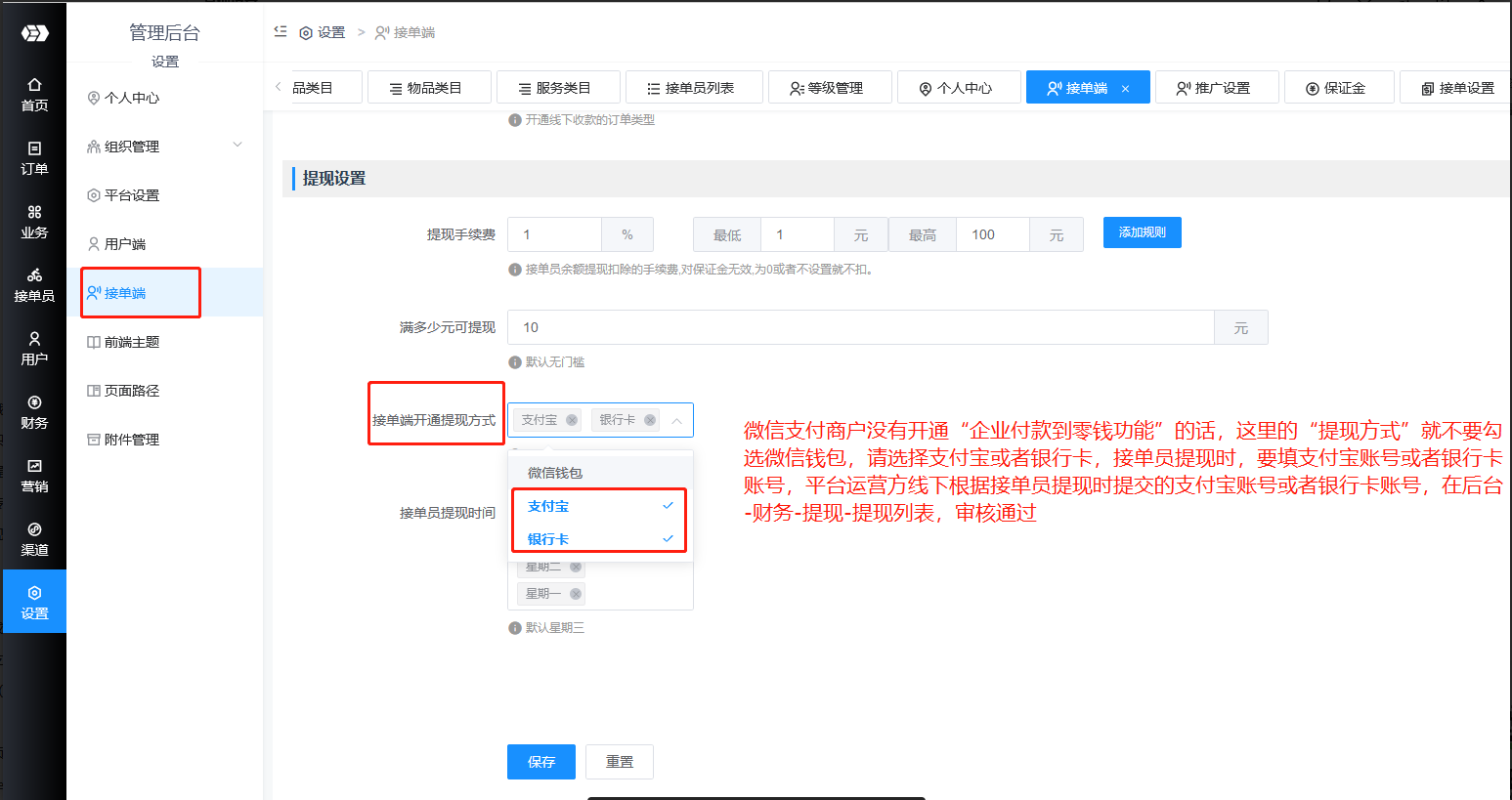Remove the 星期一 tag

tap(576, 593)
